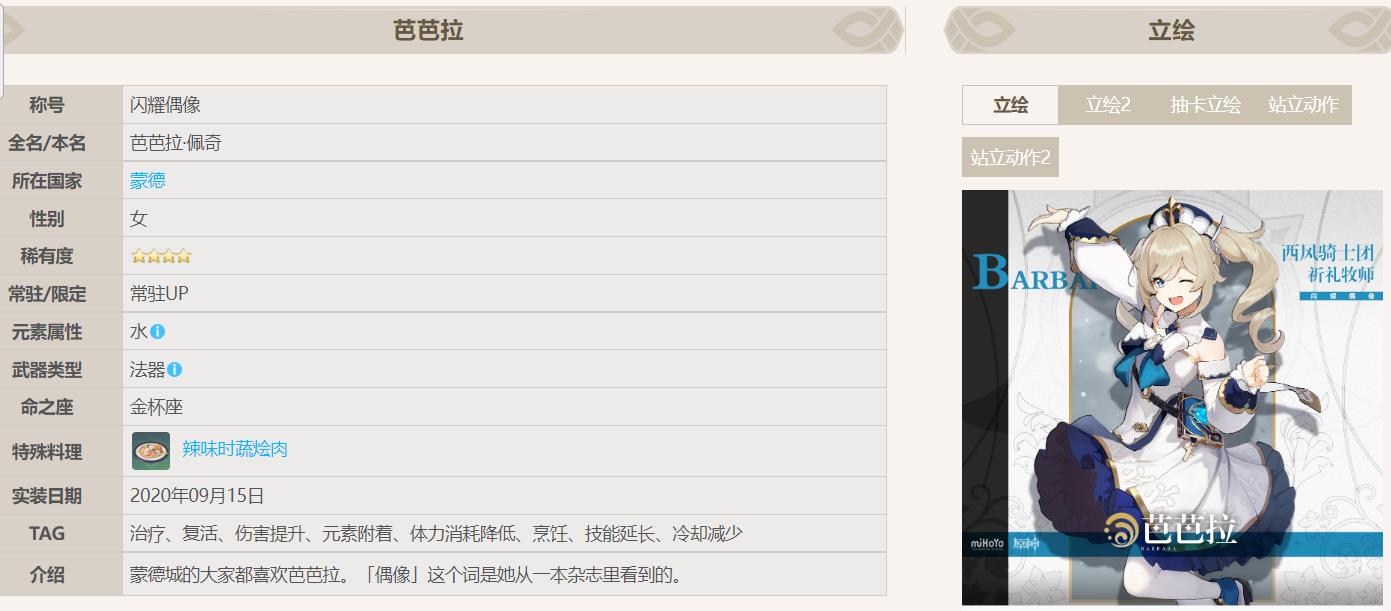The image size is (1391, 611).
Task: Click the 辣味时蔬烩肉 dish icon
Action: click(x=151, y=451)
